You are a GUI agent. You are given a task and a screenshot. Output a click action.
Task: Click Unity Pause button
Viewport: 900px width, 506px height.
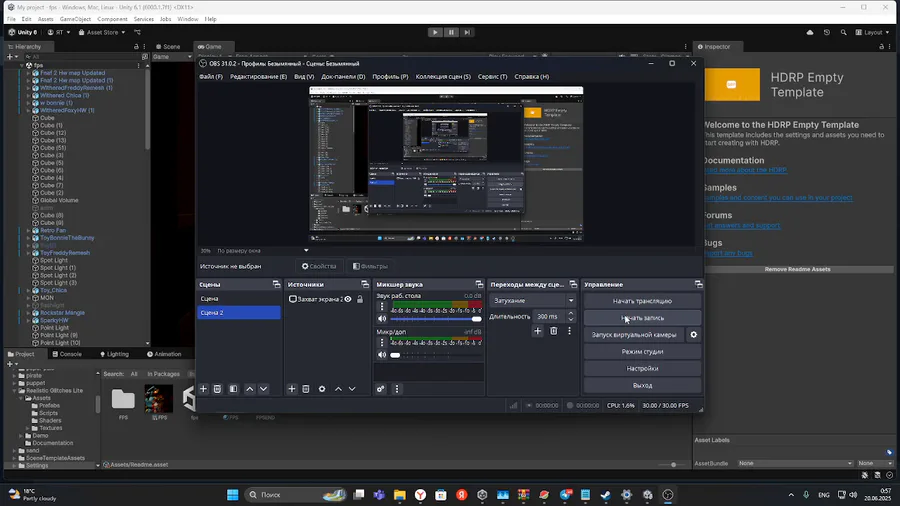click(451, 32)
